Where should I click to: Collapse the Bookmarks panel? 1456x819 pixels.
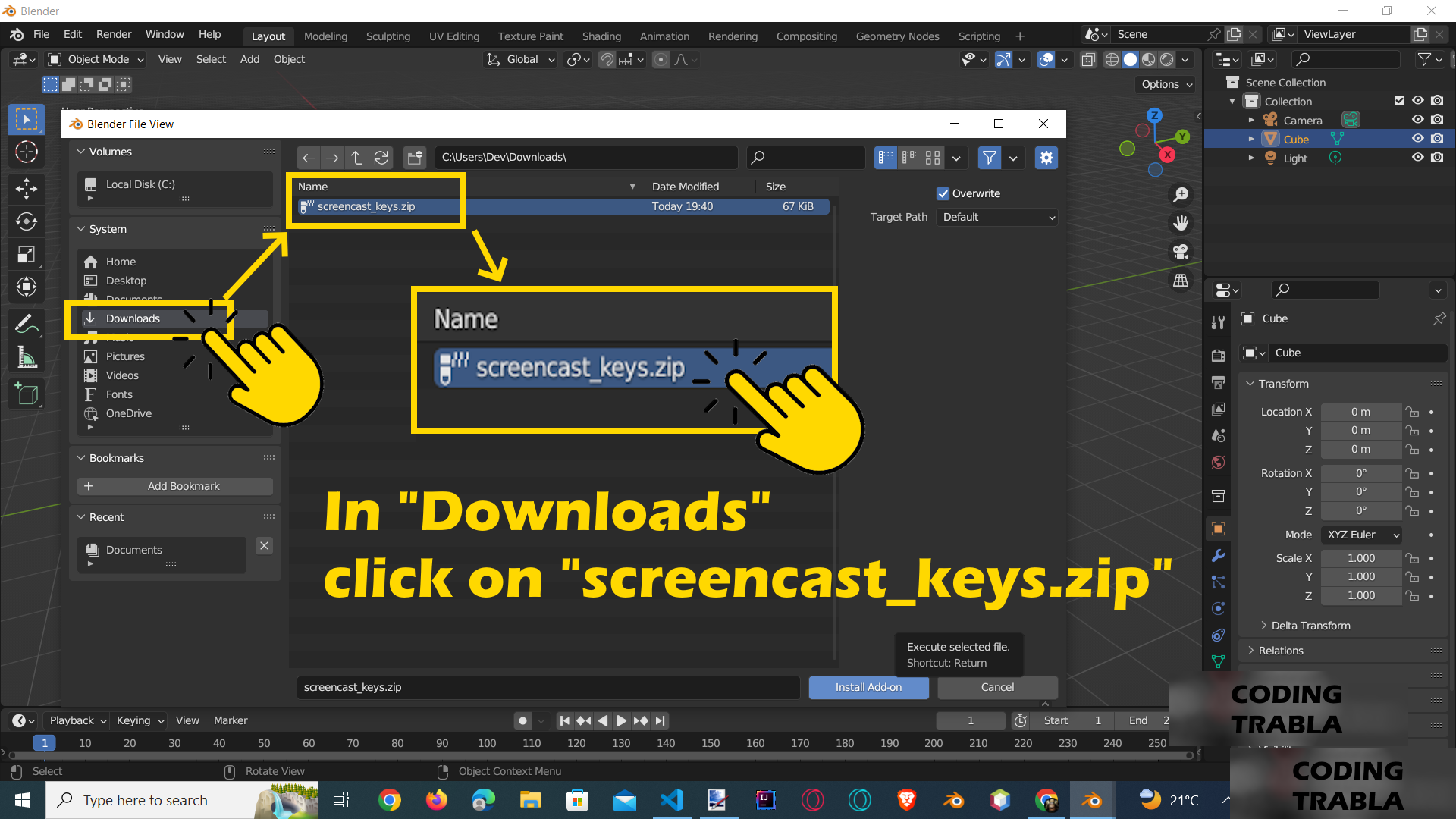pyautogui.click(x=81, y=458)
